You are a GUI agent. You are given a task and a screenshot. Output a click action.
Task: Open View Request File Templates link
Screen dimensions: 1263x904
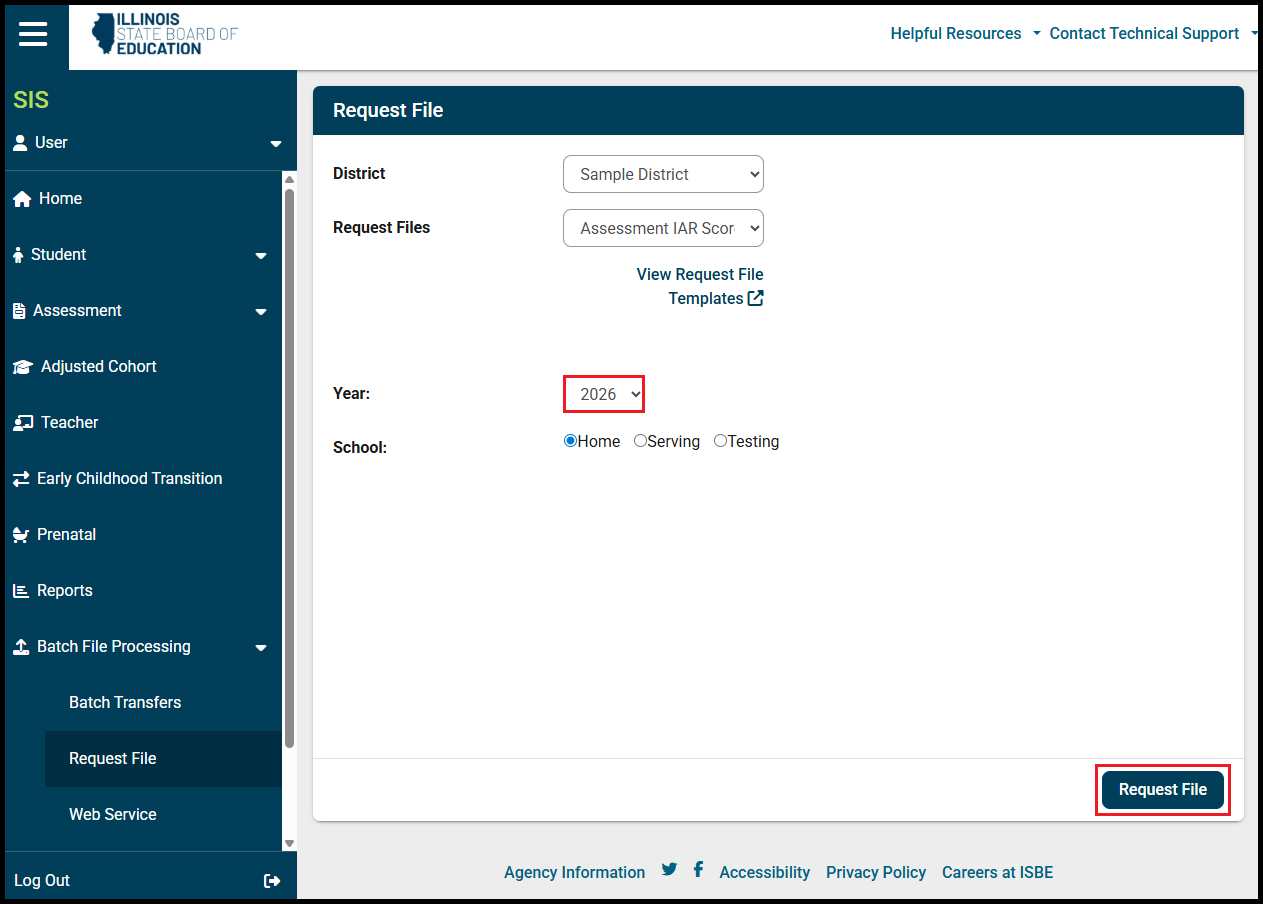point(700,286)
